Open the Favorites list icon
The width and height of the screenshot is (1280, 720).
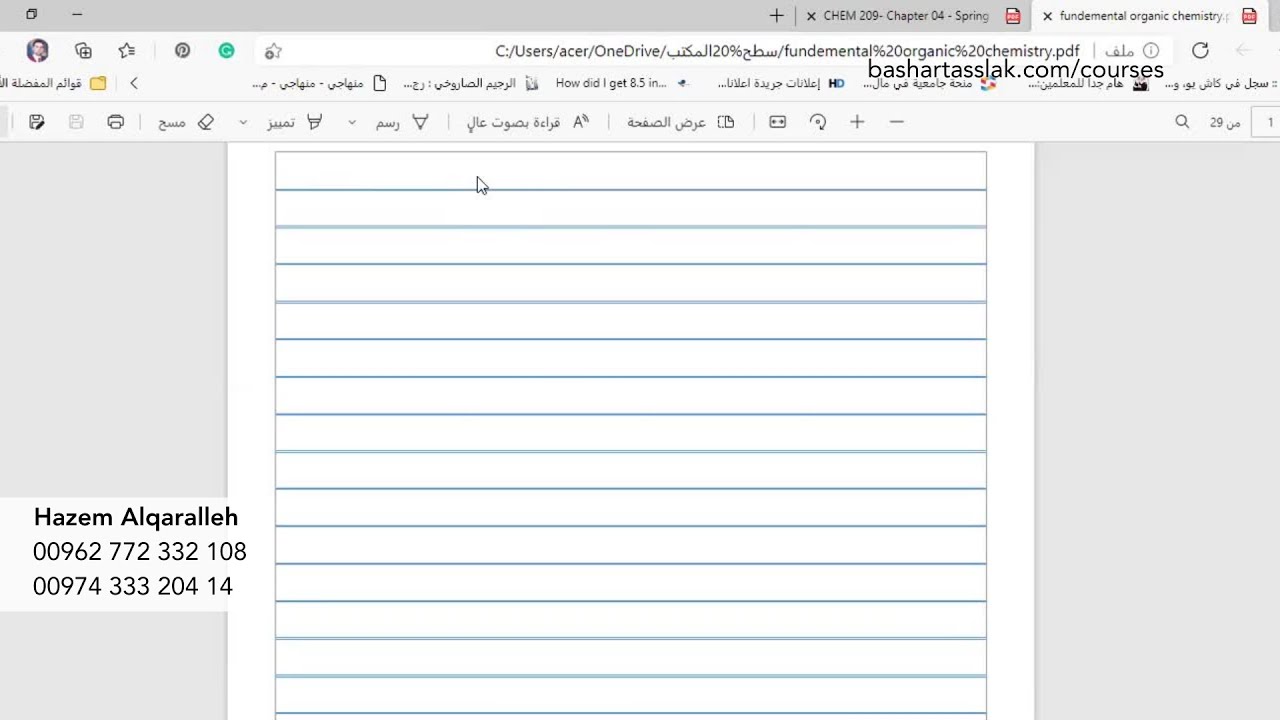(x=127, y=51)
